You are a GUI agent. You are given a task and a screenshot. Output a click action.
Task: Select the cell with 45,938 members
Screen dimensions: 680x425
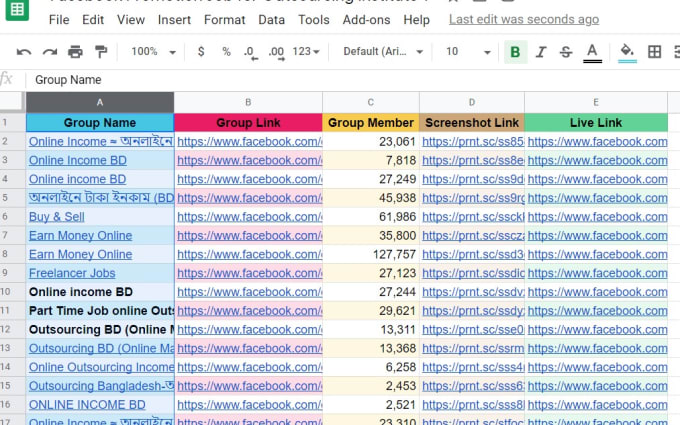[x=371, y=198]
